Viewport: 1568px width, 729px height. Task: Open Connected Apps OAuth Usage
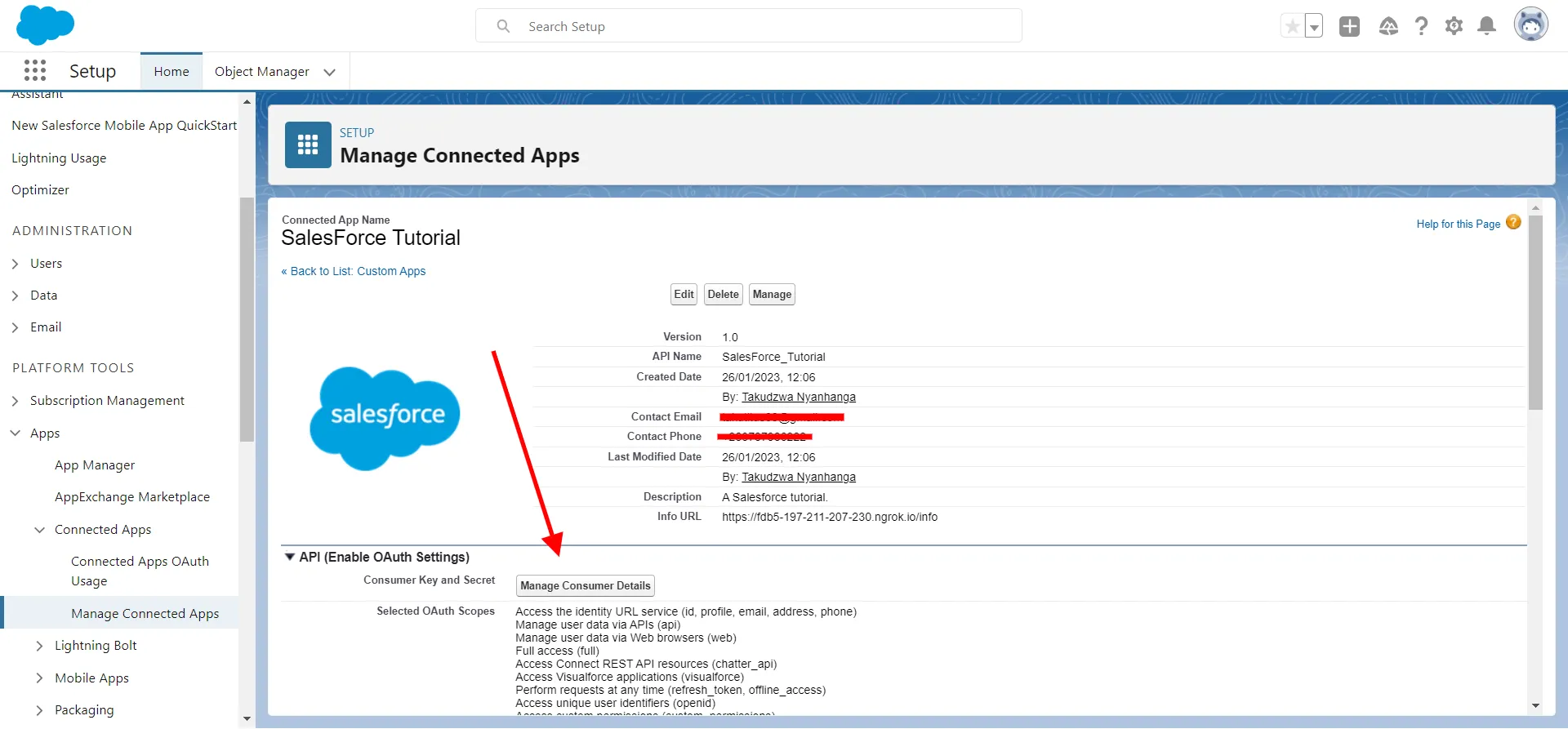pos(140,571)
